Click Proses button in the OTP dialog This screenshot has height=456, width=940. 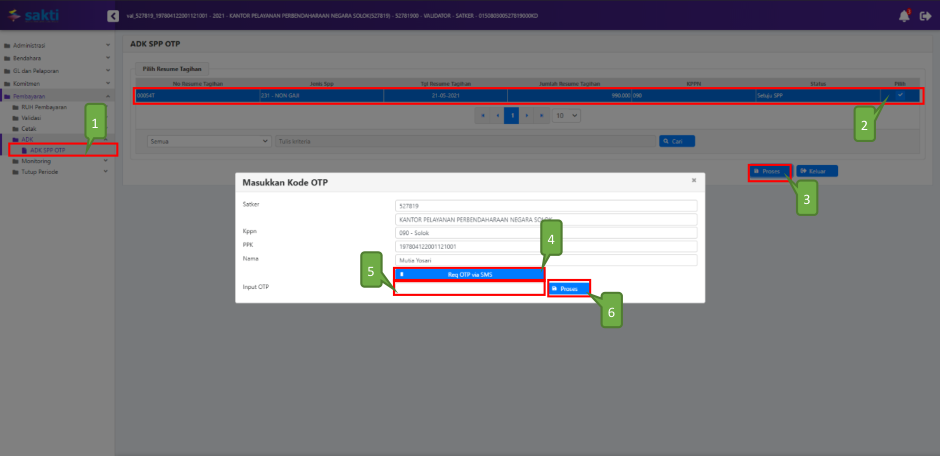coord(568,288)
